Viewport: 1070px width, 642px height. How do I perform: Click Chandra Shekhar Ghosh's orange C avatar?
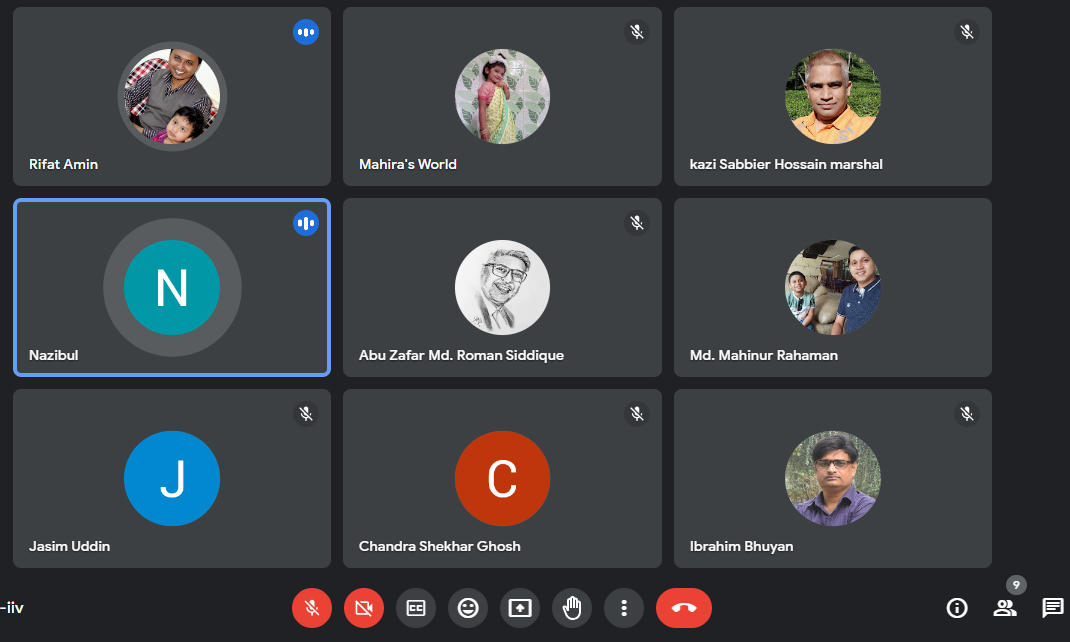point(502,479)
